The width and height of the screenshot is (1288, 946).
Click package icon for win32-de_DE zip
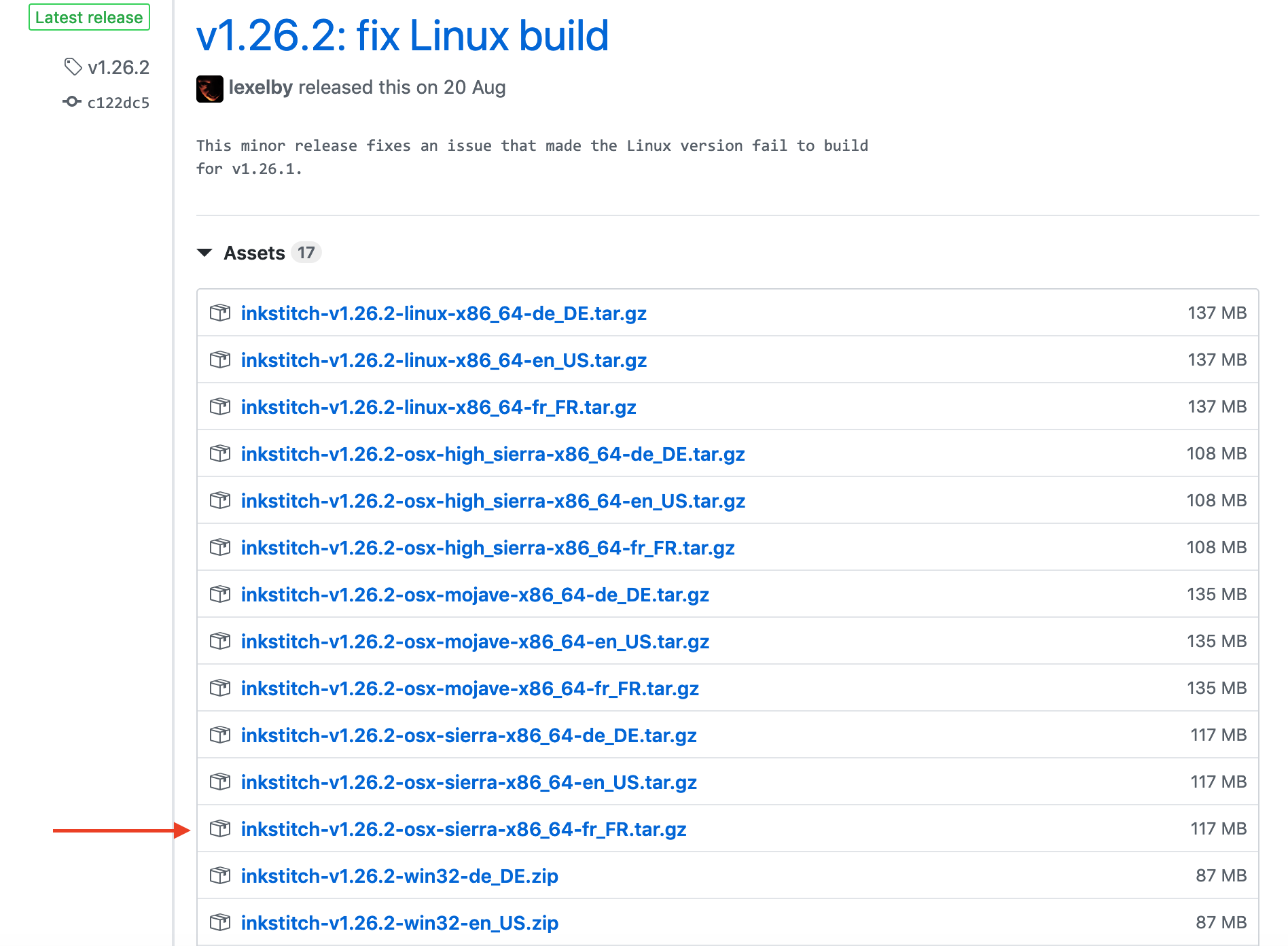tap(220, 875)
